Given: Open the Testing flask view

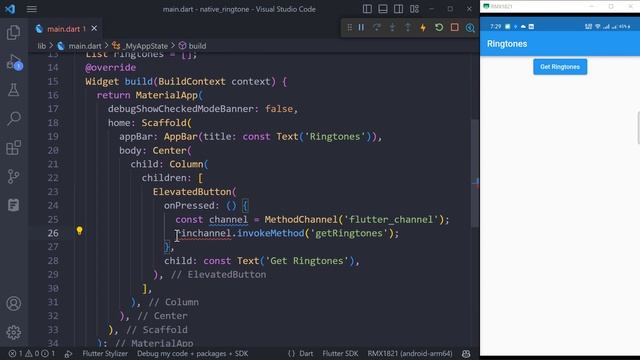Looking at the screenshot, I should coord(13,90).
